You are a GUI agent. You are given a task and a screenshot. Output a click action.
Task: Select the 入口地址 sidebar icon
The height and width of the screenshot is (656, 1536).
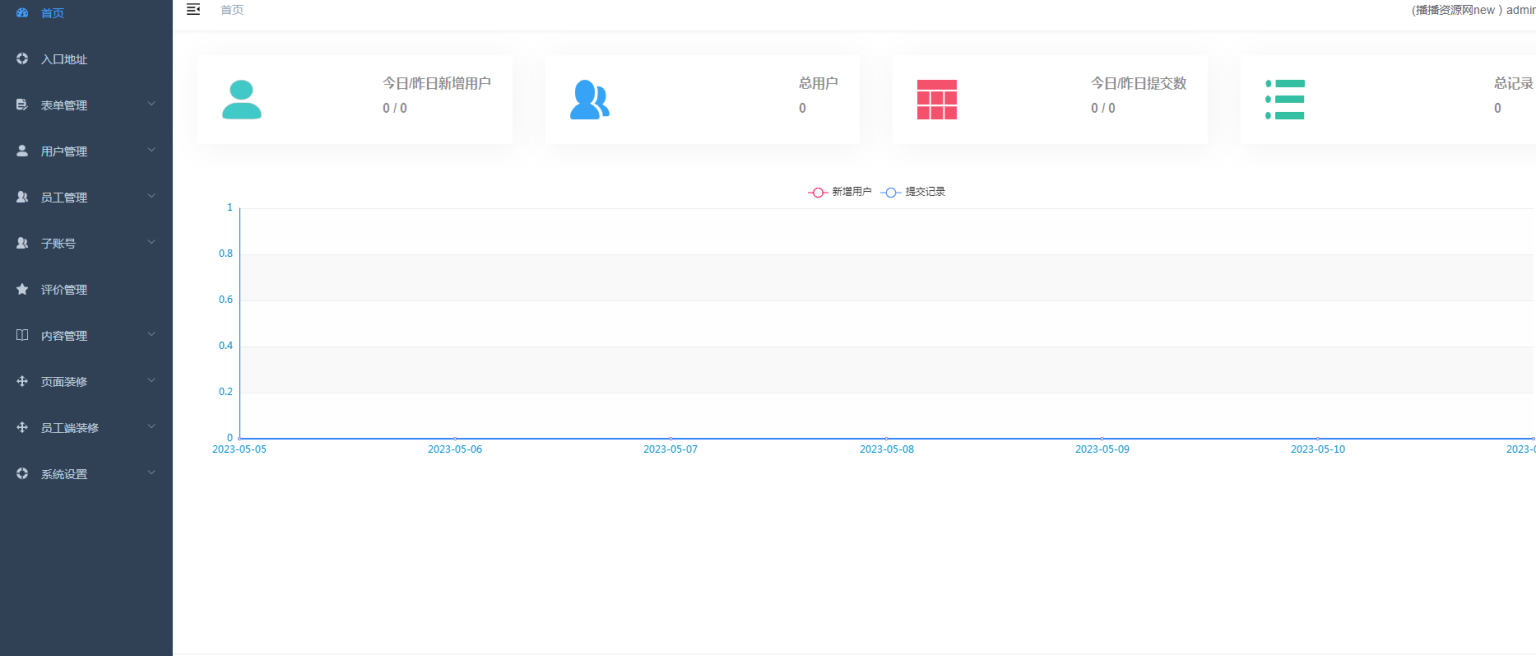(x=21, y=58)
